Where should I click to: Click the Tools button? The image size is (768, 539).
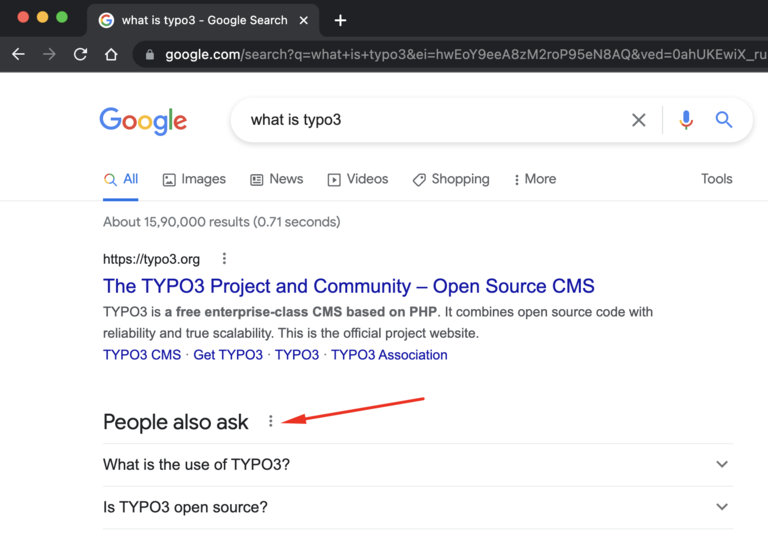[x=716, y=179]
